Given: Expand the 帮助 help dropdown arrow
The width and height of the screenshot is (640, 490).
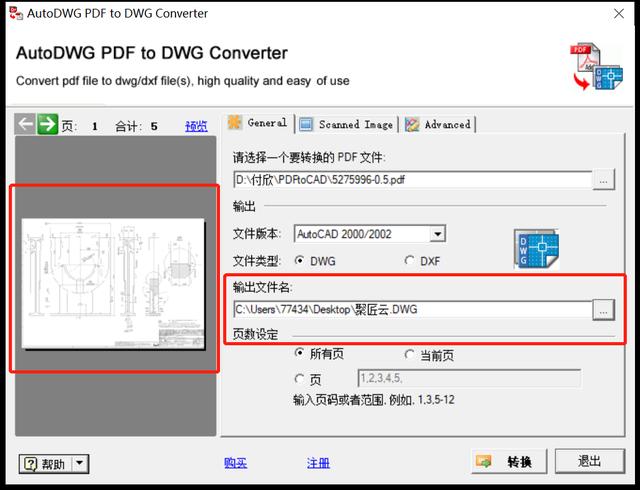Looking at the screenshot, I should point(80,464).
